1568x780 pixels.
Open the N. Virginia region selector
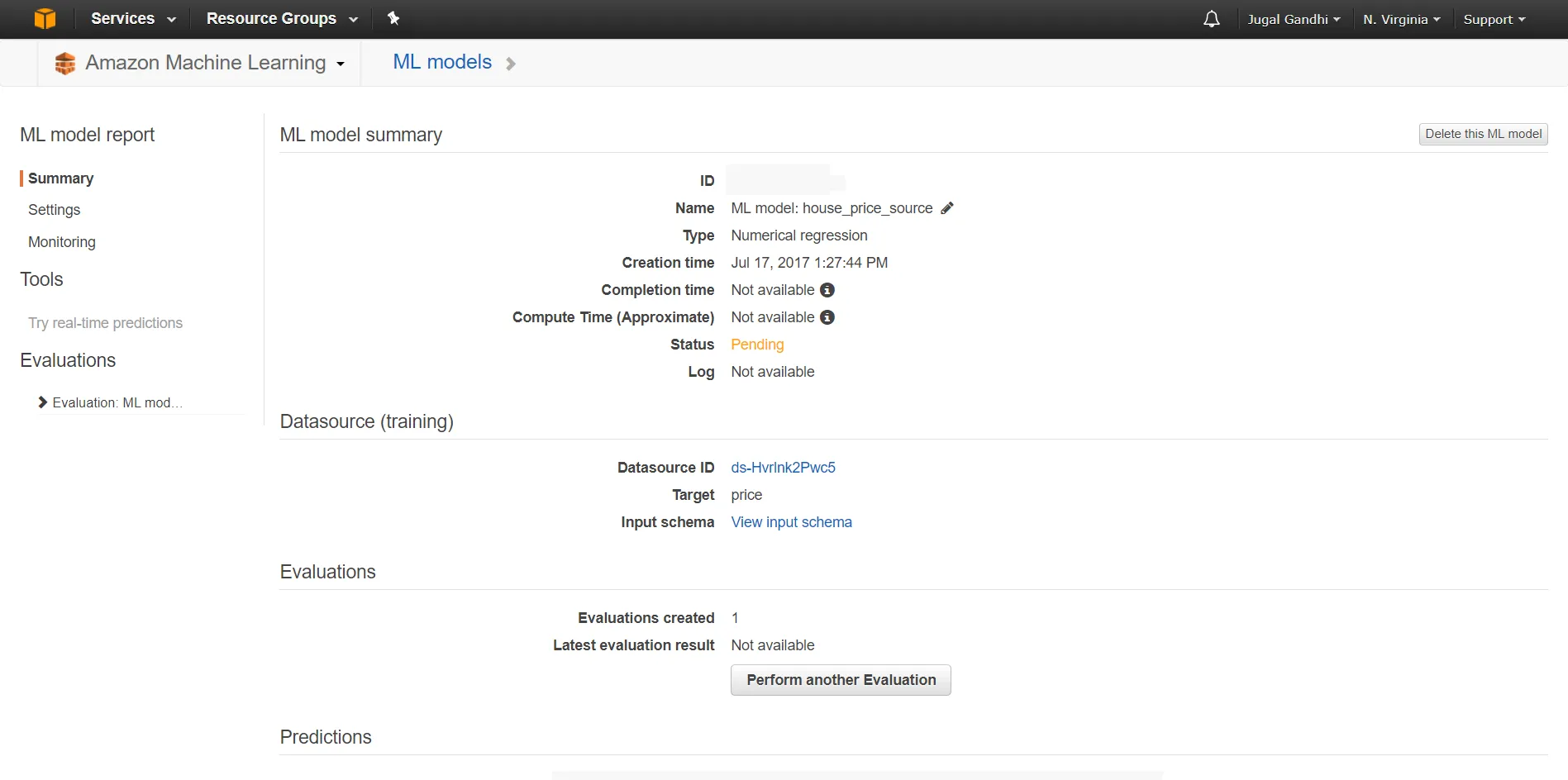(1401, 19)
